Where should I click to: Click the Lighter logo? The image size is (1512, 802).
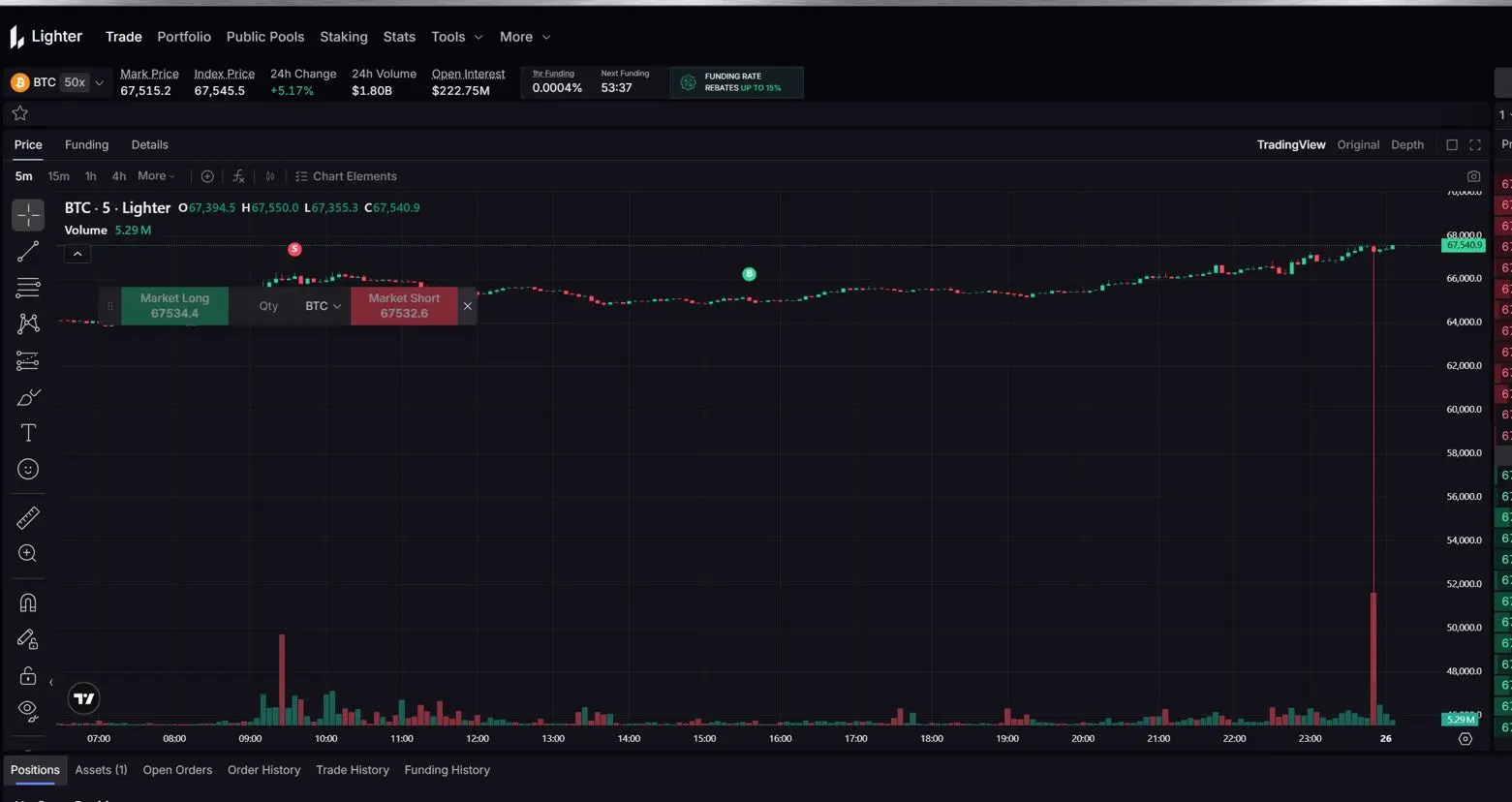[46, 37]
